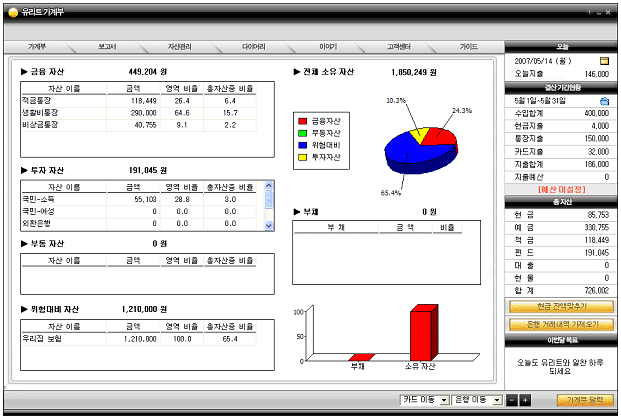Click the minus button in the bottom bar

(x=512, y=400)
